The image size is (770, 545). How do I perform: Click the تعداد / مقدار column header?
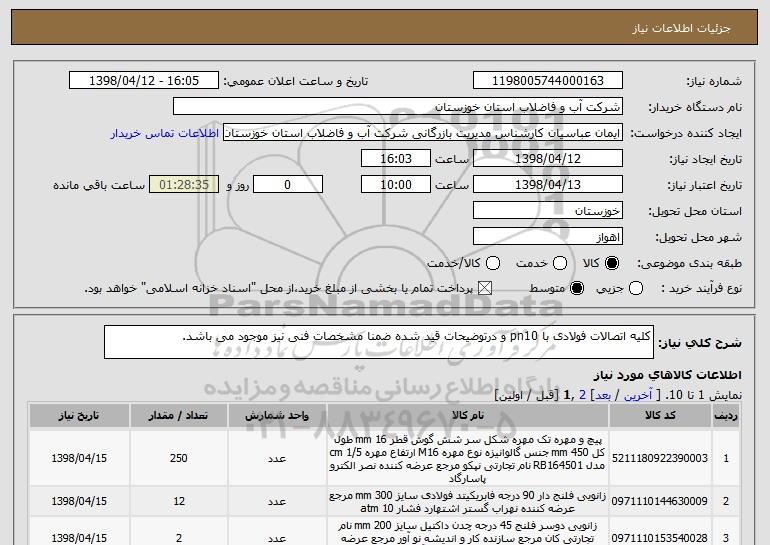click(x=178, y=416)
